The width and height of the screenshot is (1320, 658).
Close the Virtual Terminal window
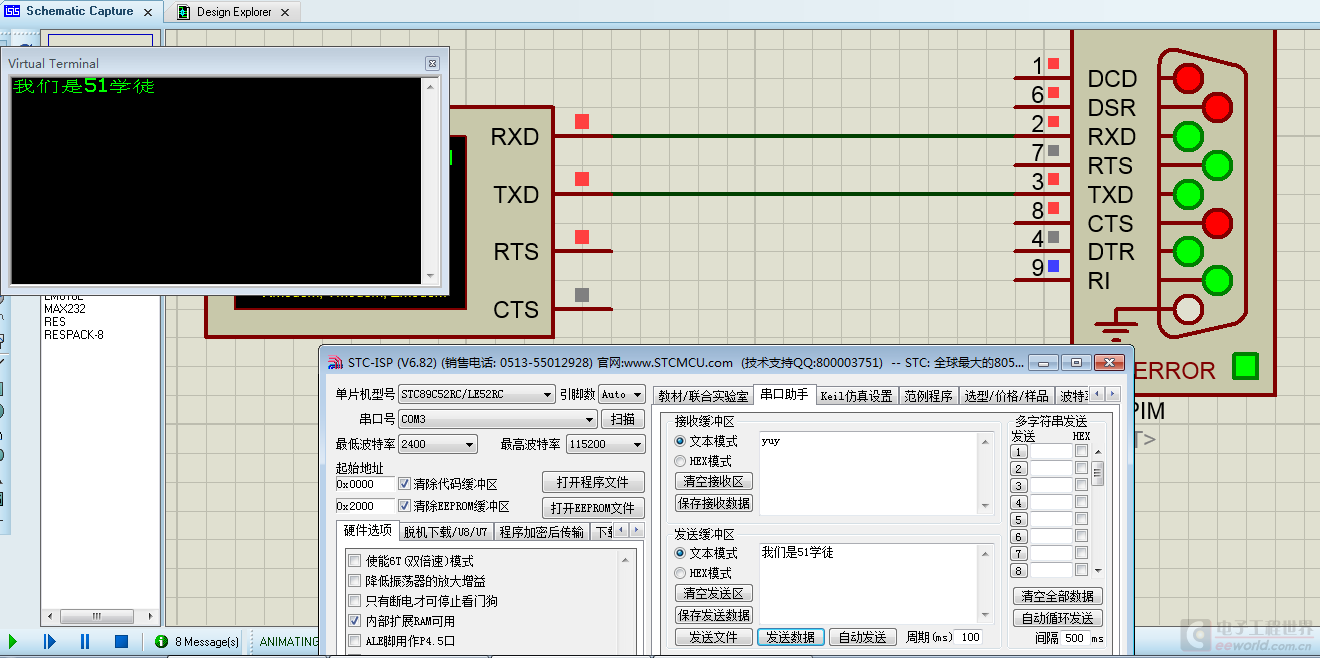432,63
